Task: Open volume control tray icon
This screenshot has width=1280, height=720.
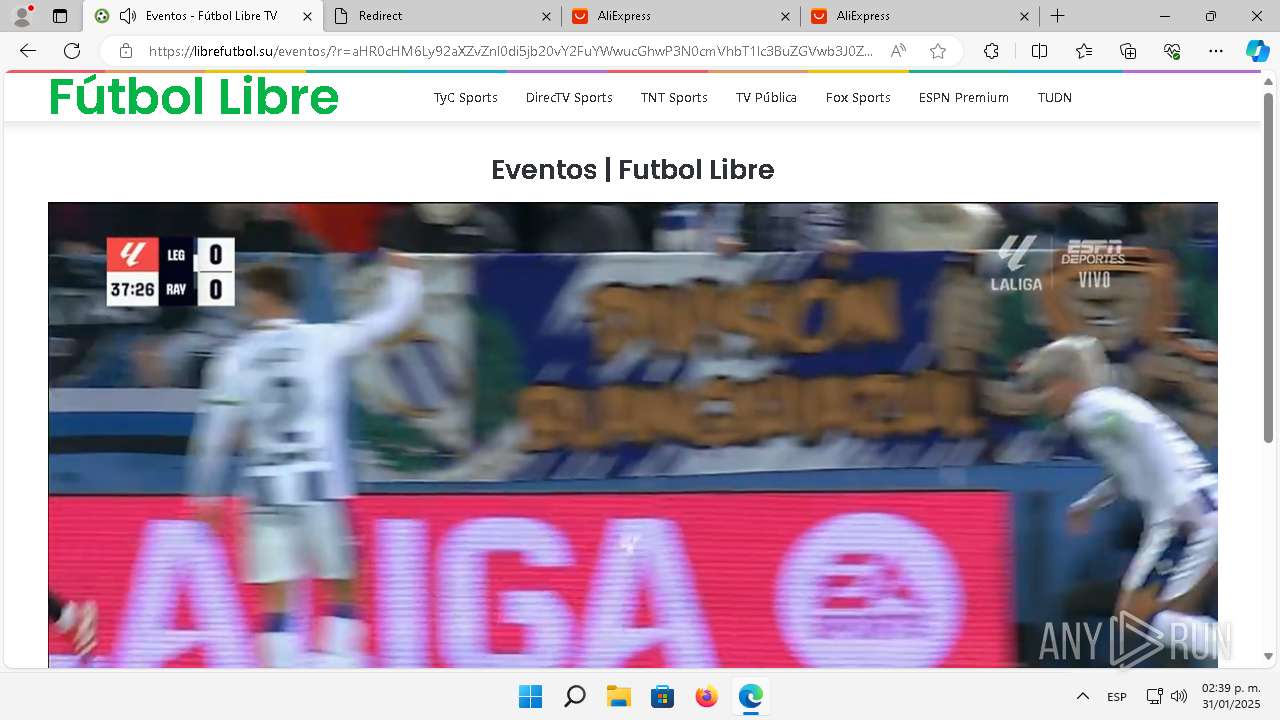Action: 1179,696
